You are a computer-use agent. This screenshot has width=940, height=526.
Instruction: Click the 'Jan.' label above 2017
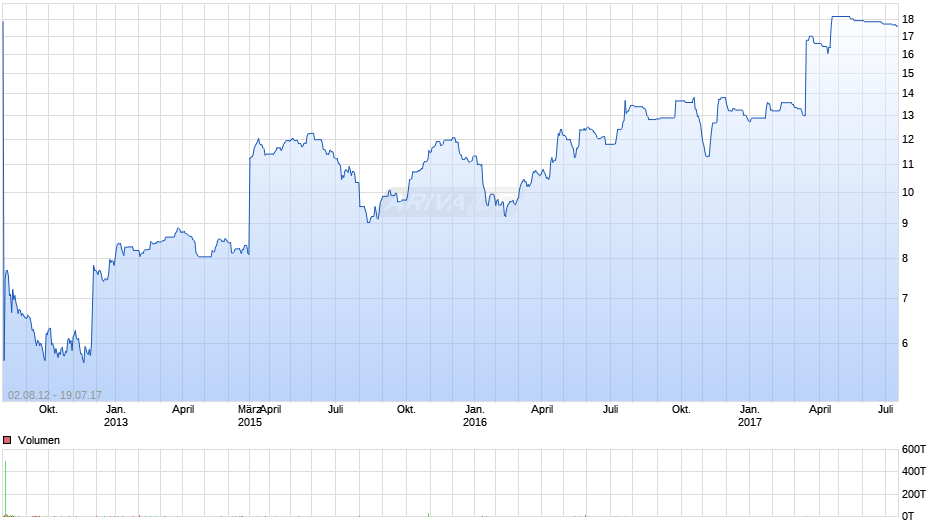click(x=749, y=409)
